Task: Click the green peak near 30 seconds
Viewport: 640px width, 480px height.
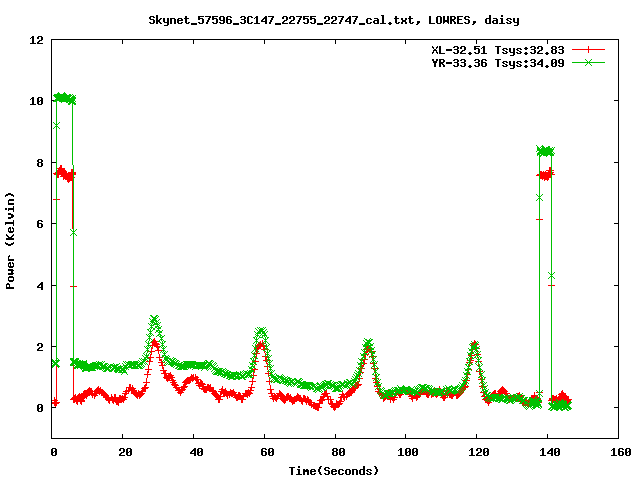Action: tap(155, 319)
